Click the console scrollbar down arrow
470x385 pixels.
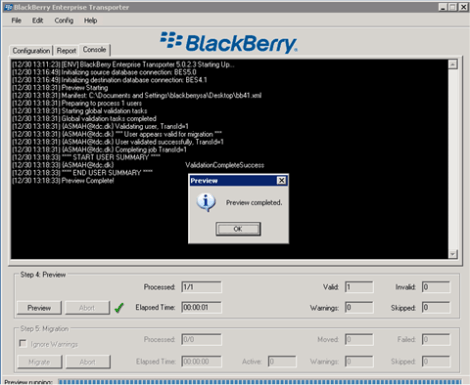[x=453, y=254]
